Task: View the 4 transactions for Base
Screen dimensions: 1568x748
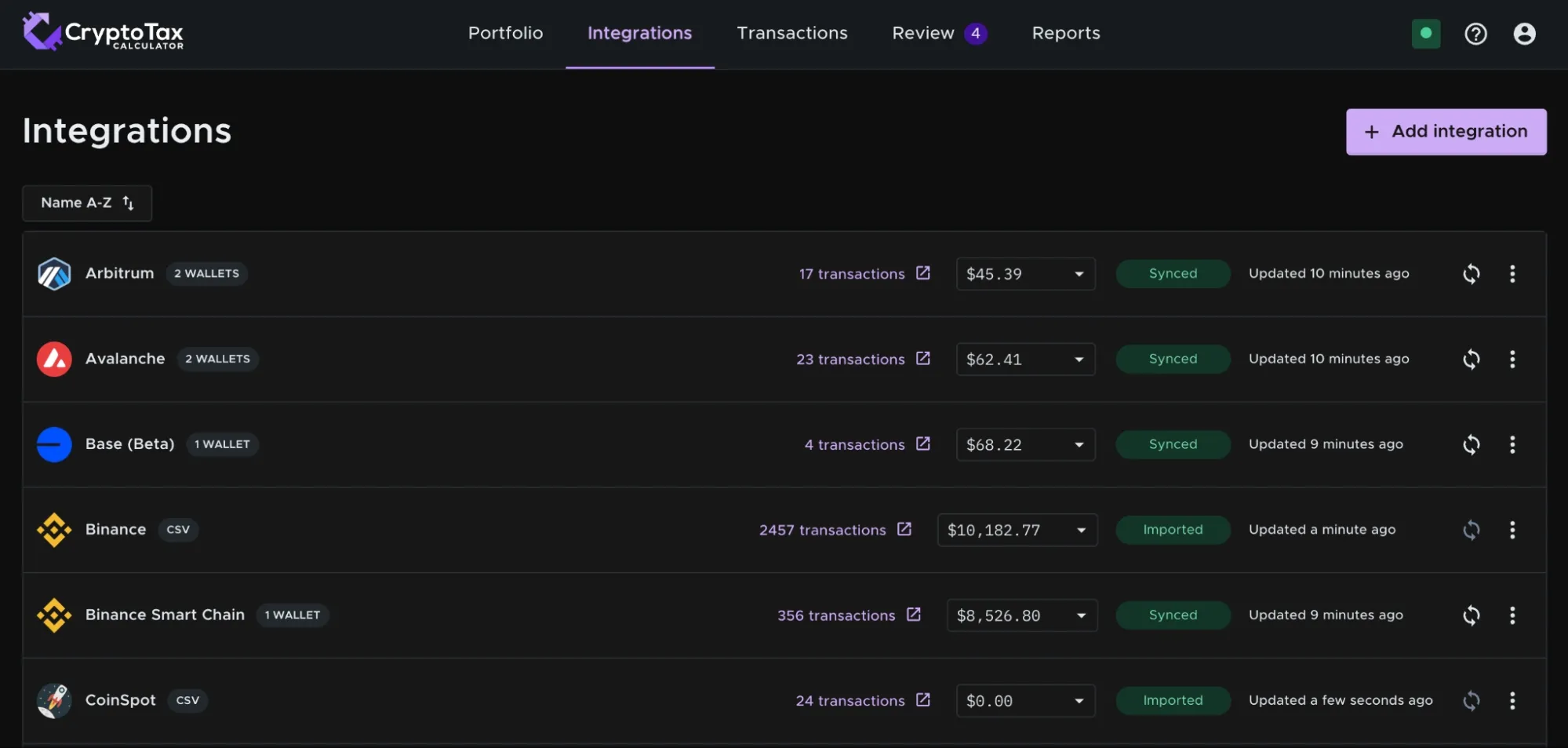Action: (854, 445)
